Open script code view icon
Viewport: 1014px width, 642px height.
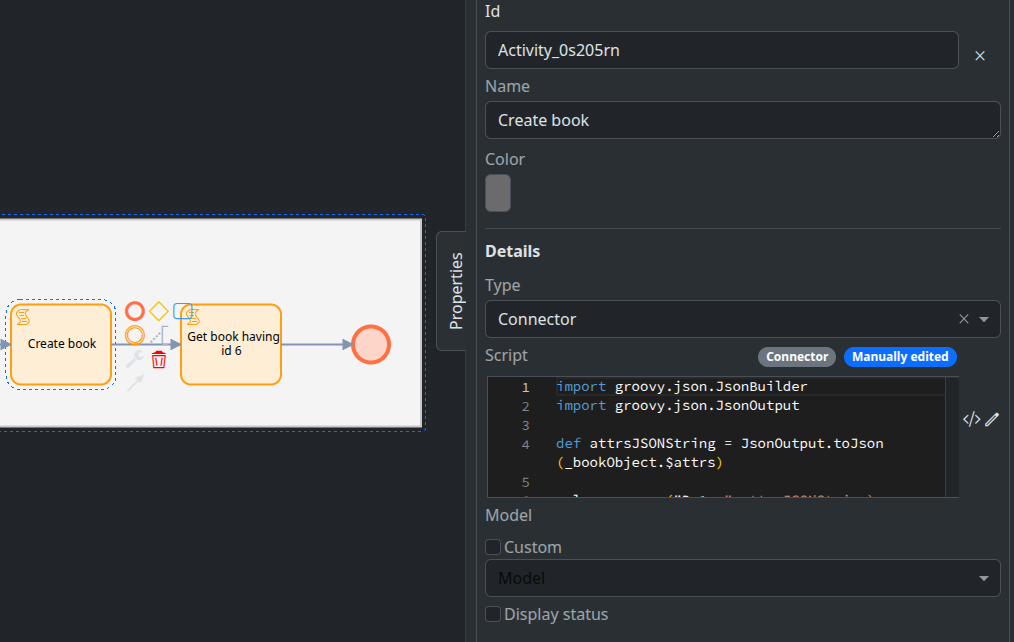tap(970, 420)
